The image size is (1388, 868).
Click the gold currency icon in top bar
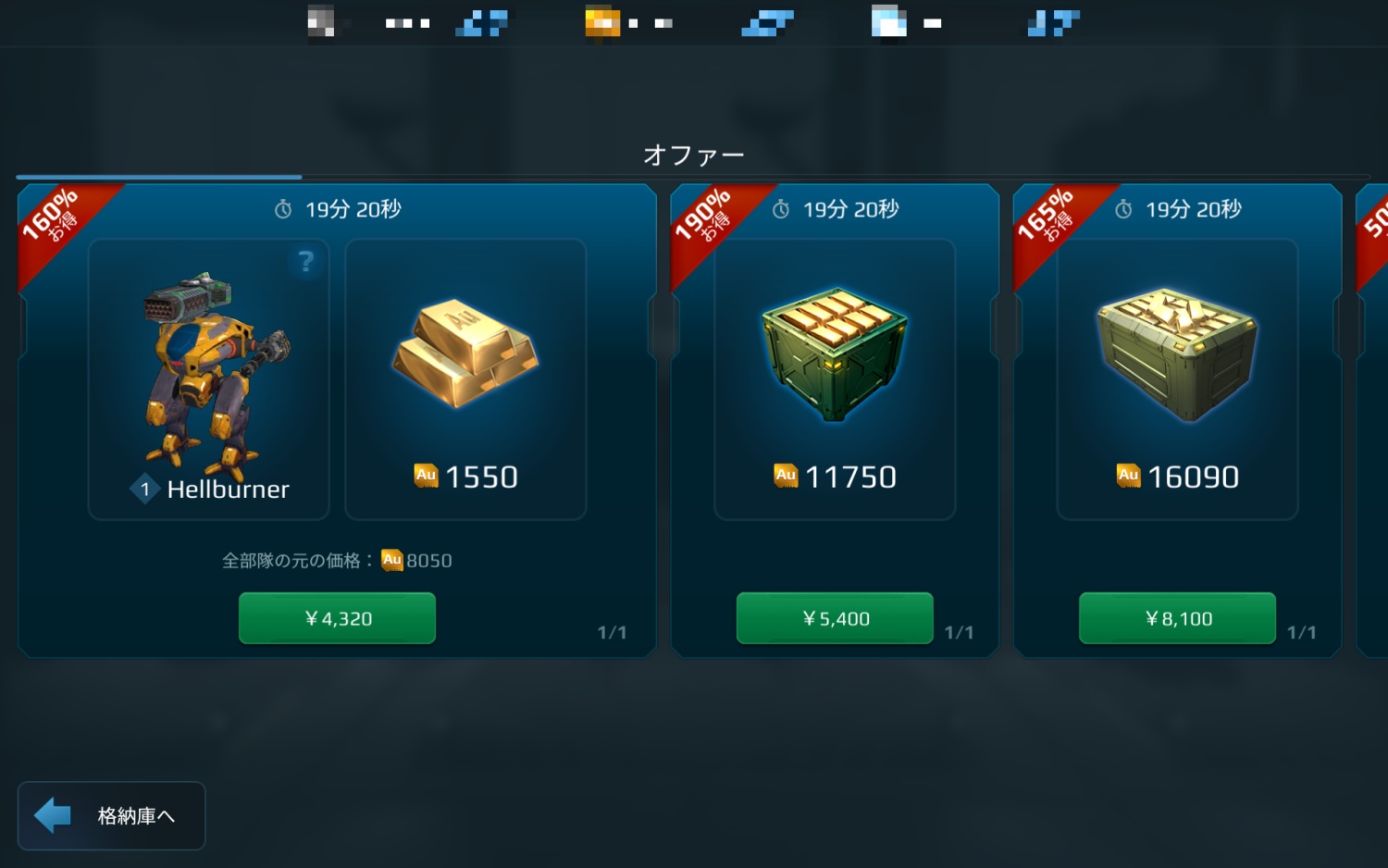point(602,22)
